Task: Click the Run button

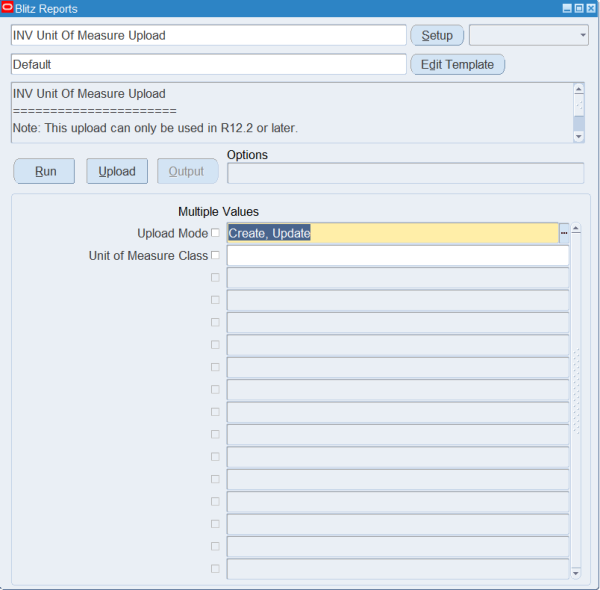Action: coord(44,171)
